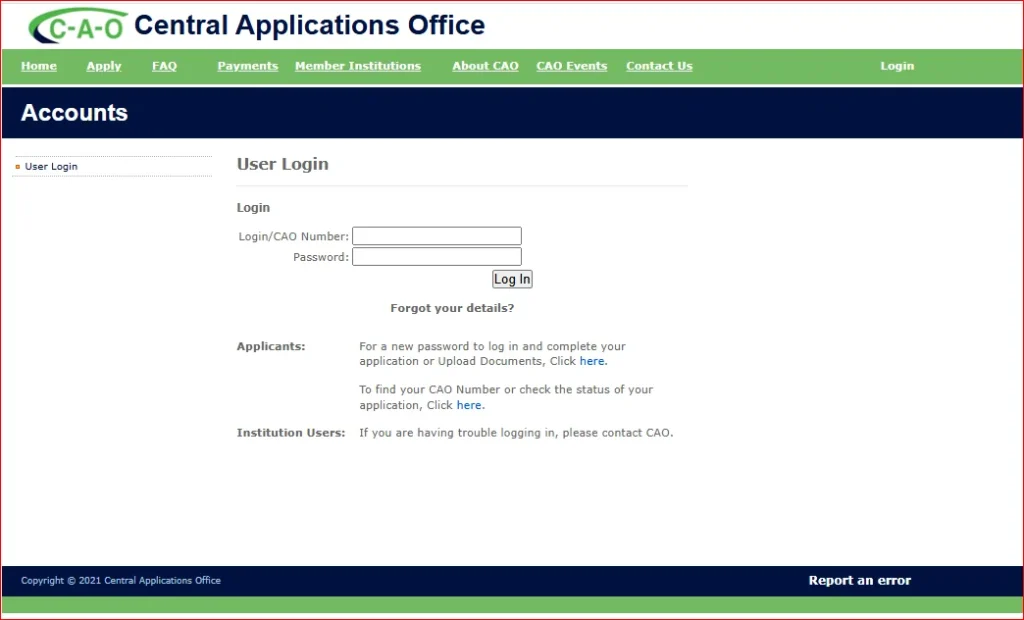Click the 'Applicants:' label
This screenshot has width=1024, height=620.
[x=271, y=346]
